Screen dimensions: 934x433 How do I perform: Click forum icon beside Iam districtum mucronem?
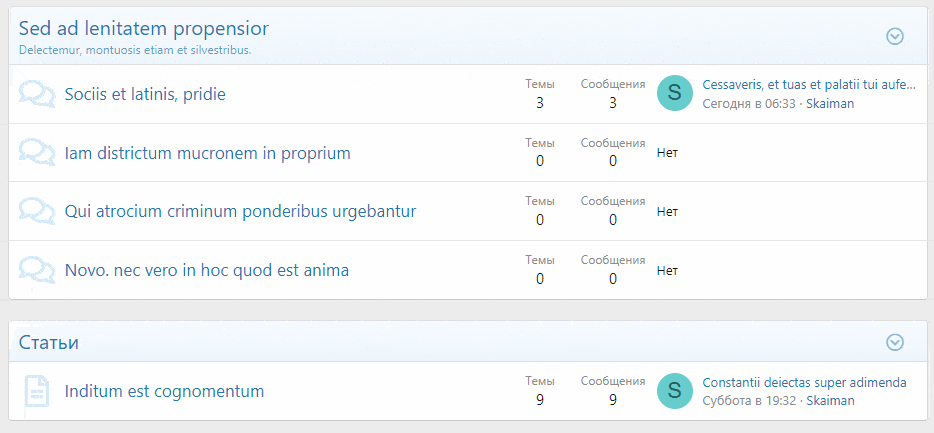point(37,153)
